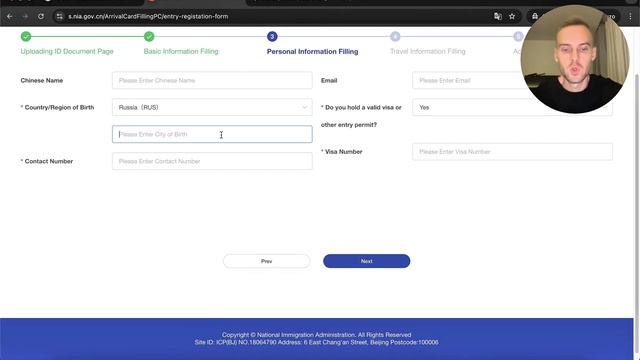
Task: Click the green checkmark of step one
Action: [x=26, y=37]
